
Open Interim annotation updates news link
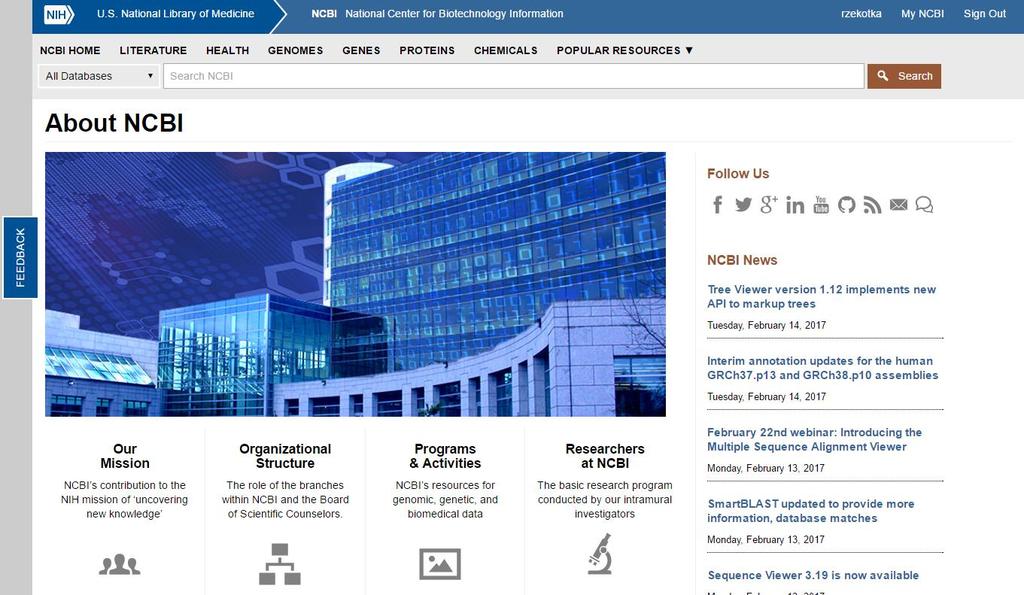point(822,368)
